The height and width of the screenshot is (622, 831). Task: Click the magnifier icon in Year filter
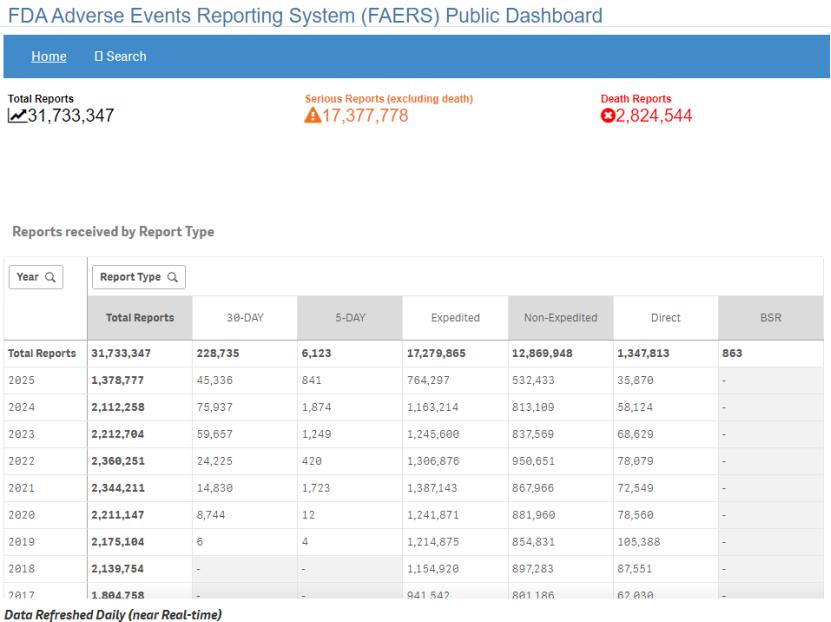tap(50, 277)
